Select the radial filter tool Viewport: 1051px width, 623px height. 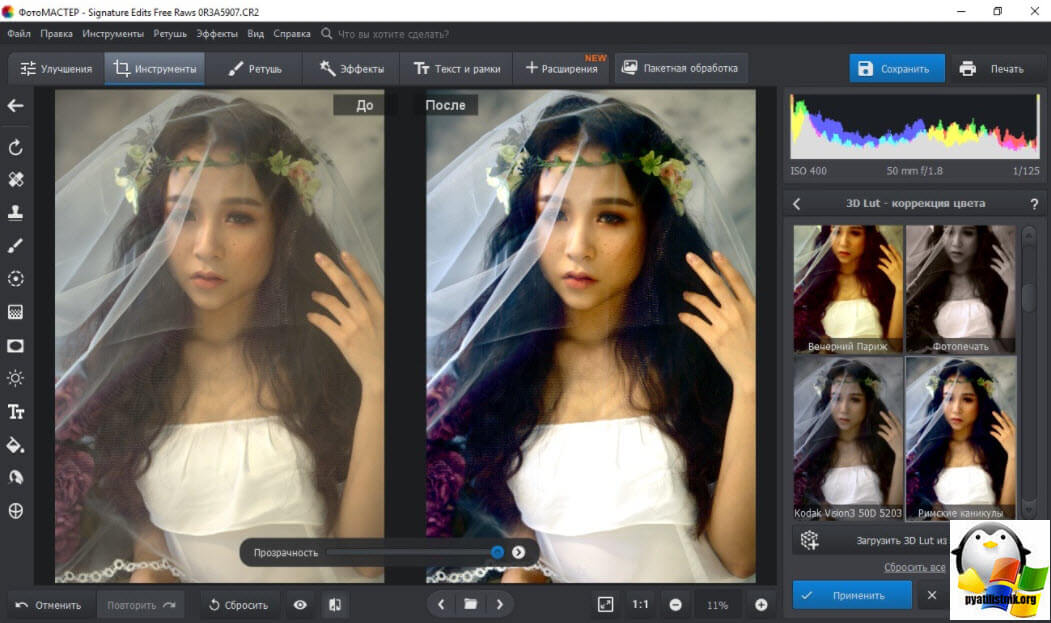(15, 278)
